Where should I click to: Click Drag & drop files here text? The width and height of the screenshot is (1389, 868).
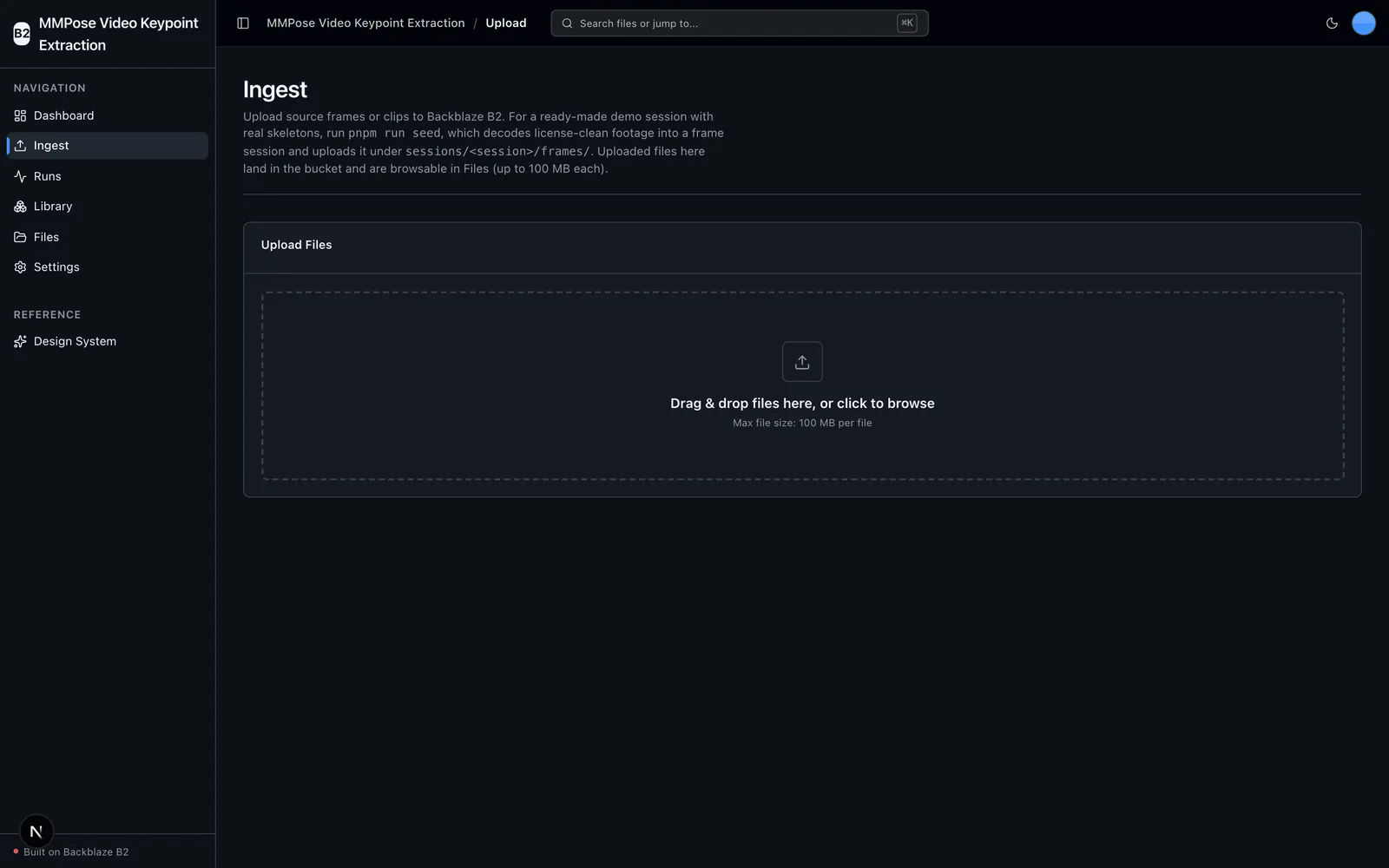(x=802, y=404)
